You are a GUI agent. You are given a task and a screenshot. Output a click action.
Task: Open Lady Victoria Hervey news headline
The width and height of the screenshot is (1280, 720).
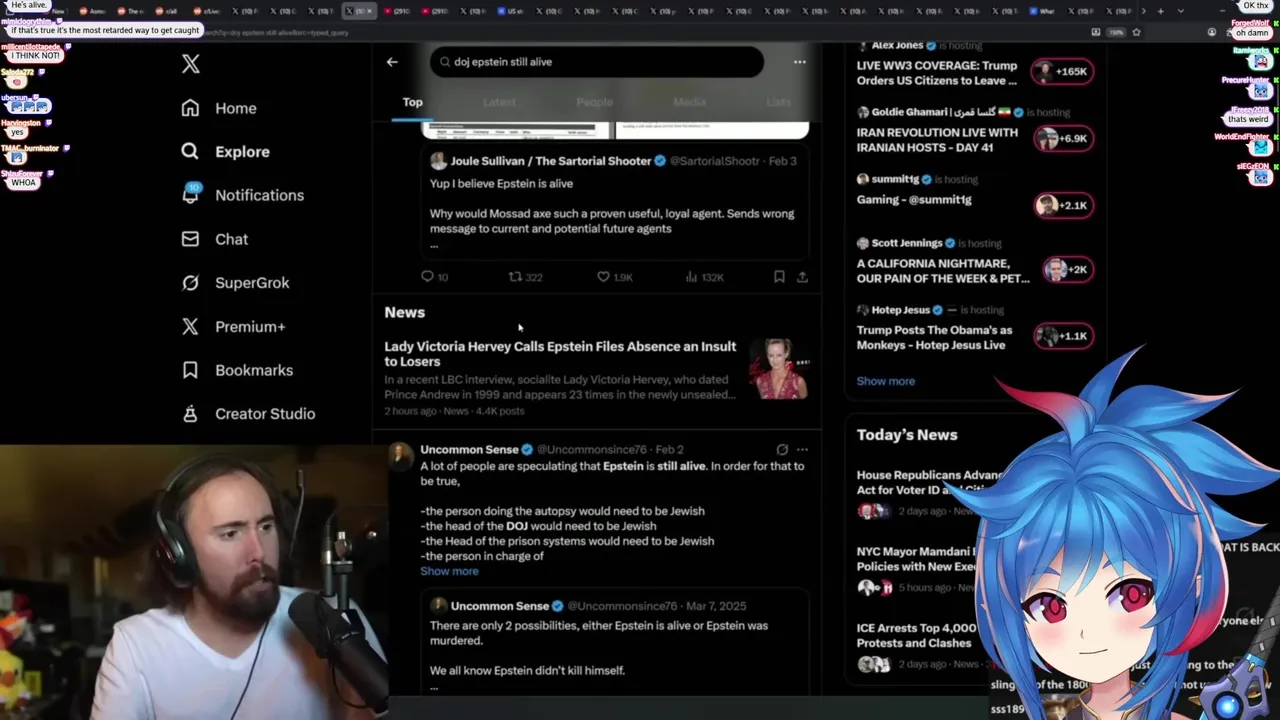coord(560,354)
